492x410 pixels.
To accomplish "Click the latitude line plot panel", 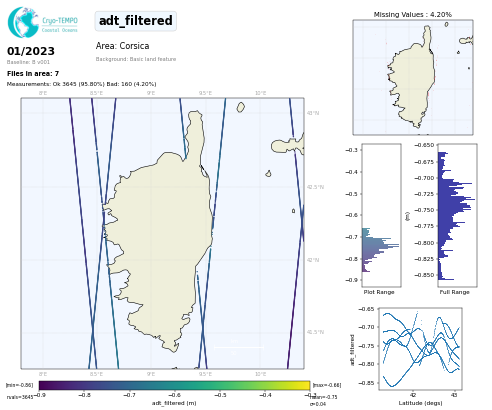I will point(420,349).
